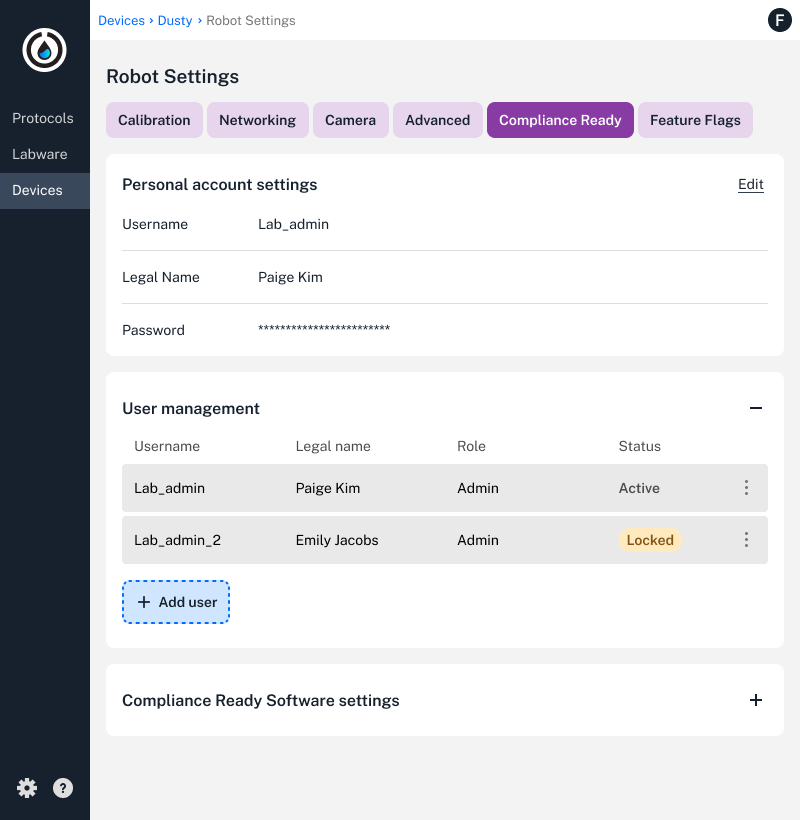Follow the Dusty breadcrumb link
The image size is (800, 820).
coord(175,20)
